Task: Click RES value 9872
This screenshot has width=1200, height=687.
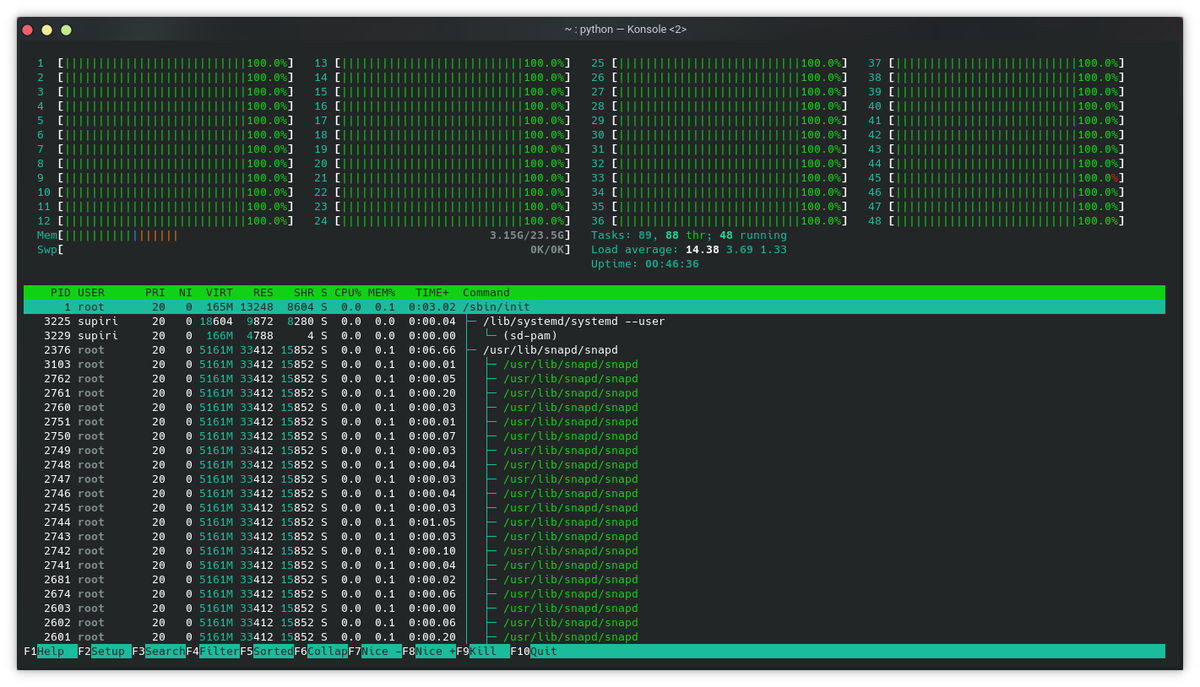Action: [260, 321]
